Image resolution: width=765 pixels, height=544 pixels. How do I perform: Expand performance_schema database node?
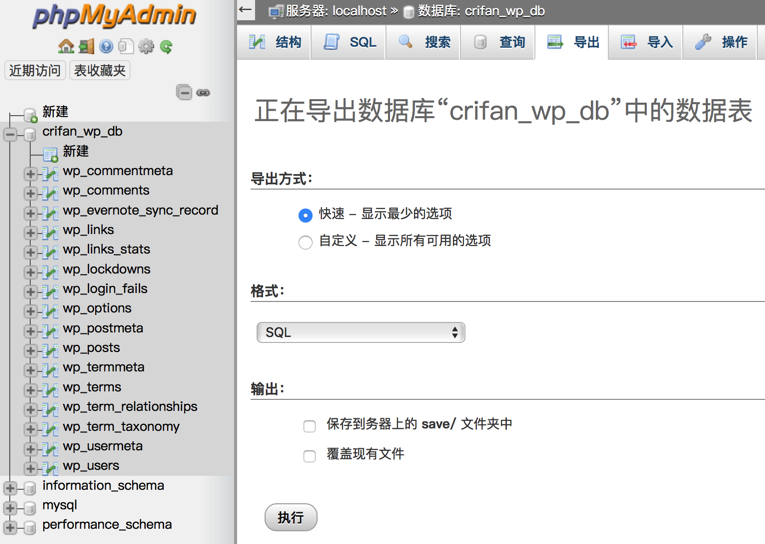[10, 527]
